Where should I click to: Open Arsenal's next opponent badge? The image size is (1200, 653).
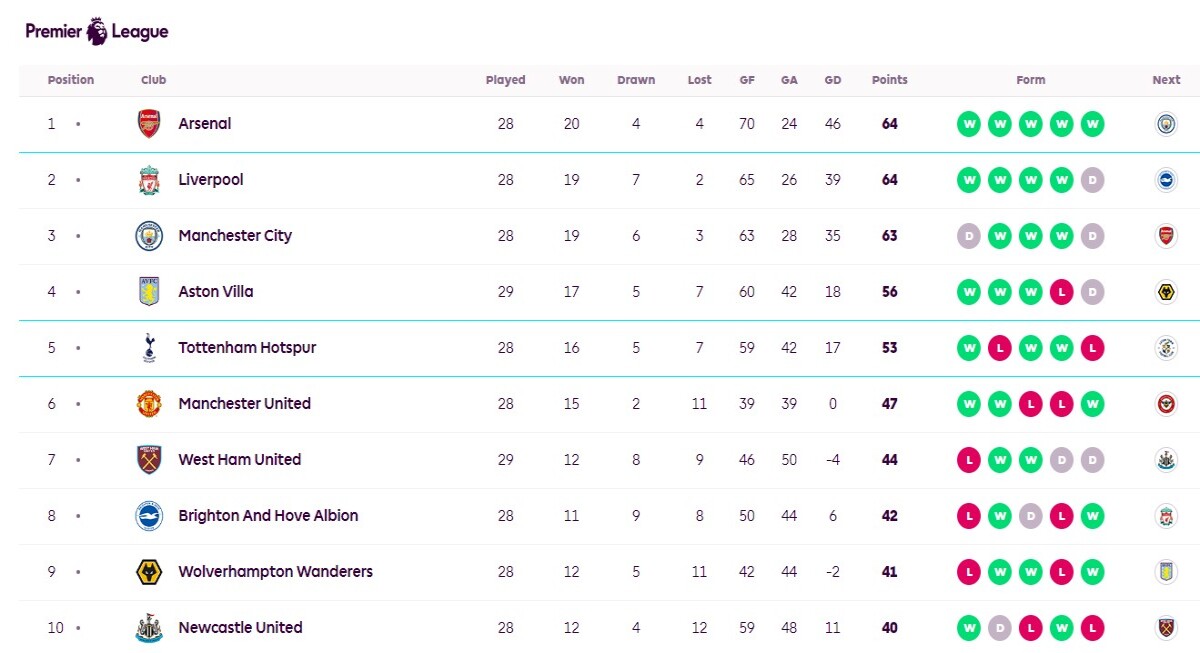pyautogui.click(x=1166, y=124)
